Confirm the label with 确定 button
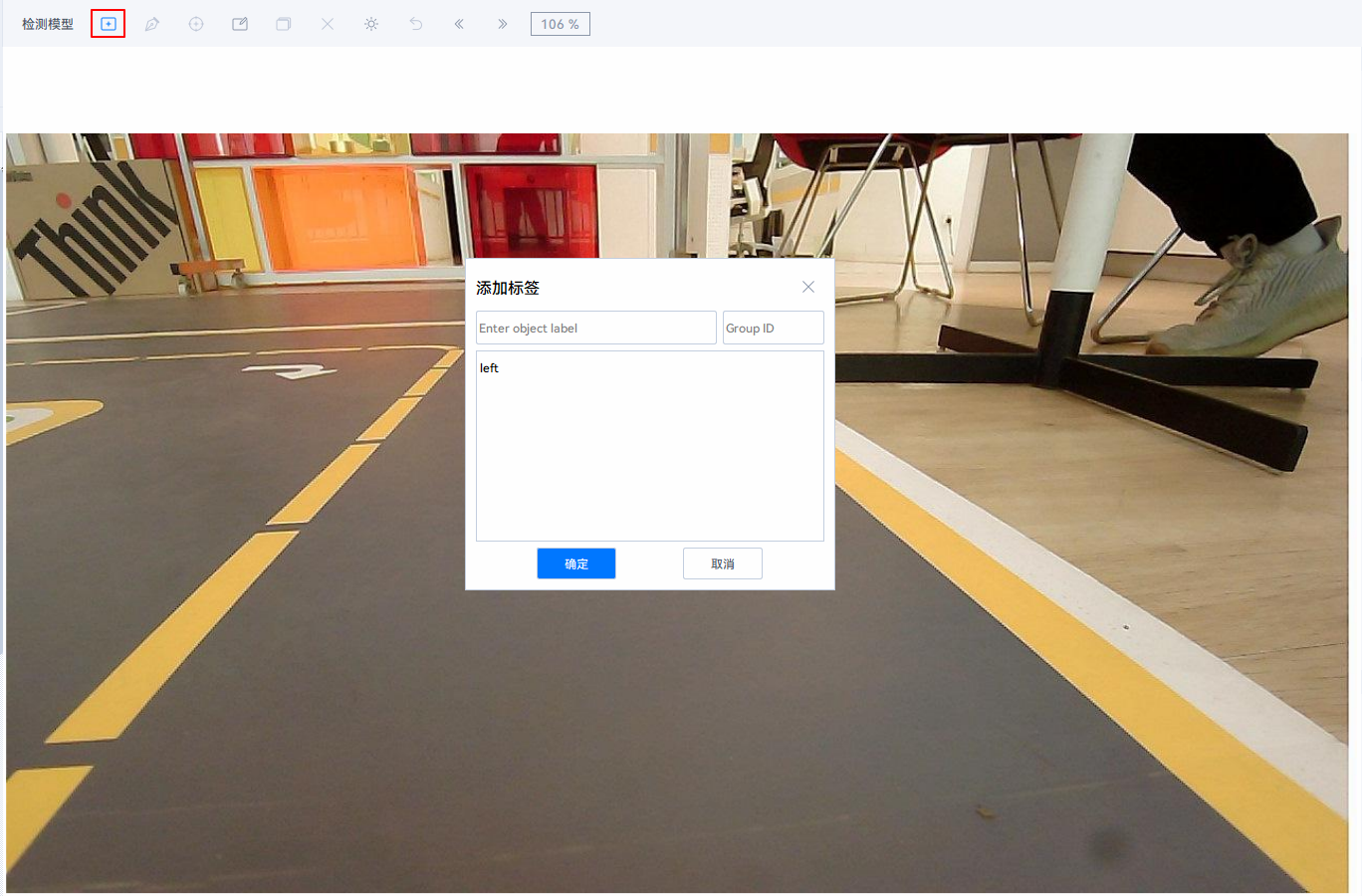 pos(576,563)
